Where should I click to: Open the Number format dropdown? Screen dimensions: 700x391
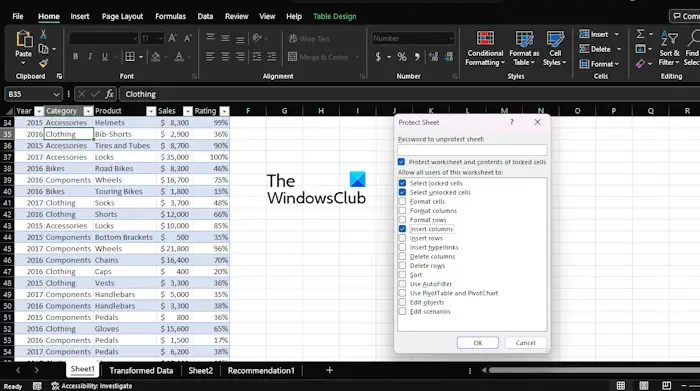tap(450, 38)
